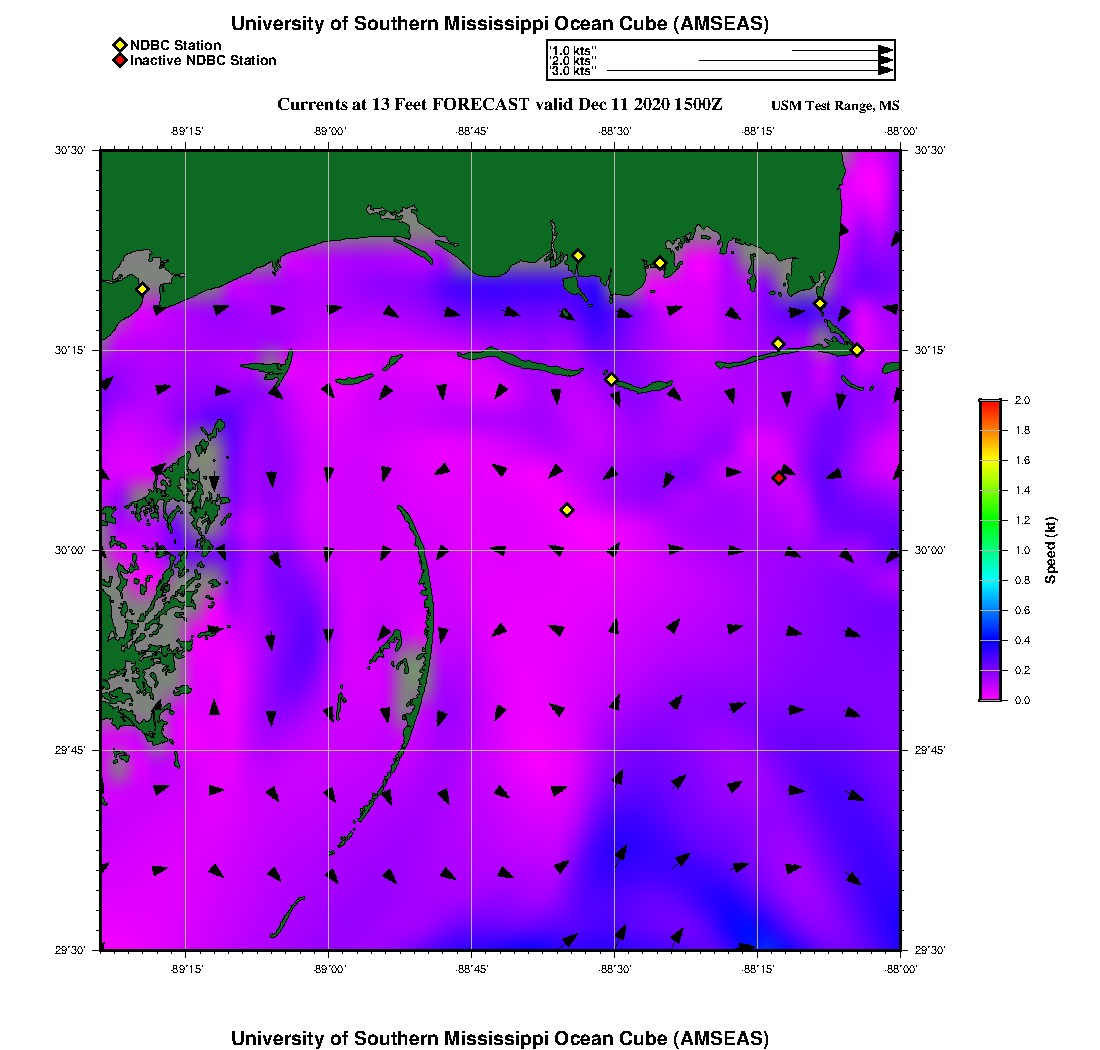Click the bottom footer Ocean Cube title
1100x1050 pixels.
click(x=500, y=1038)
